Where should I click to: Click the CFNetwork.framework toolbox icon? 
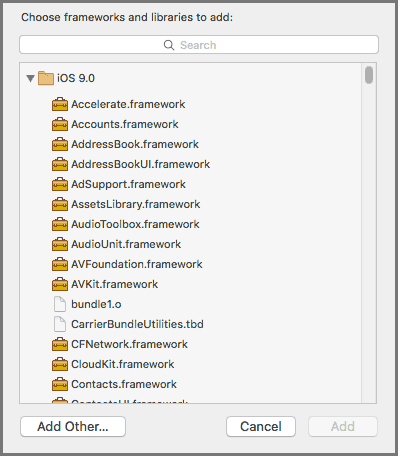point(60,344)
